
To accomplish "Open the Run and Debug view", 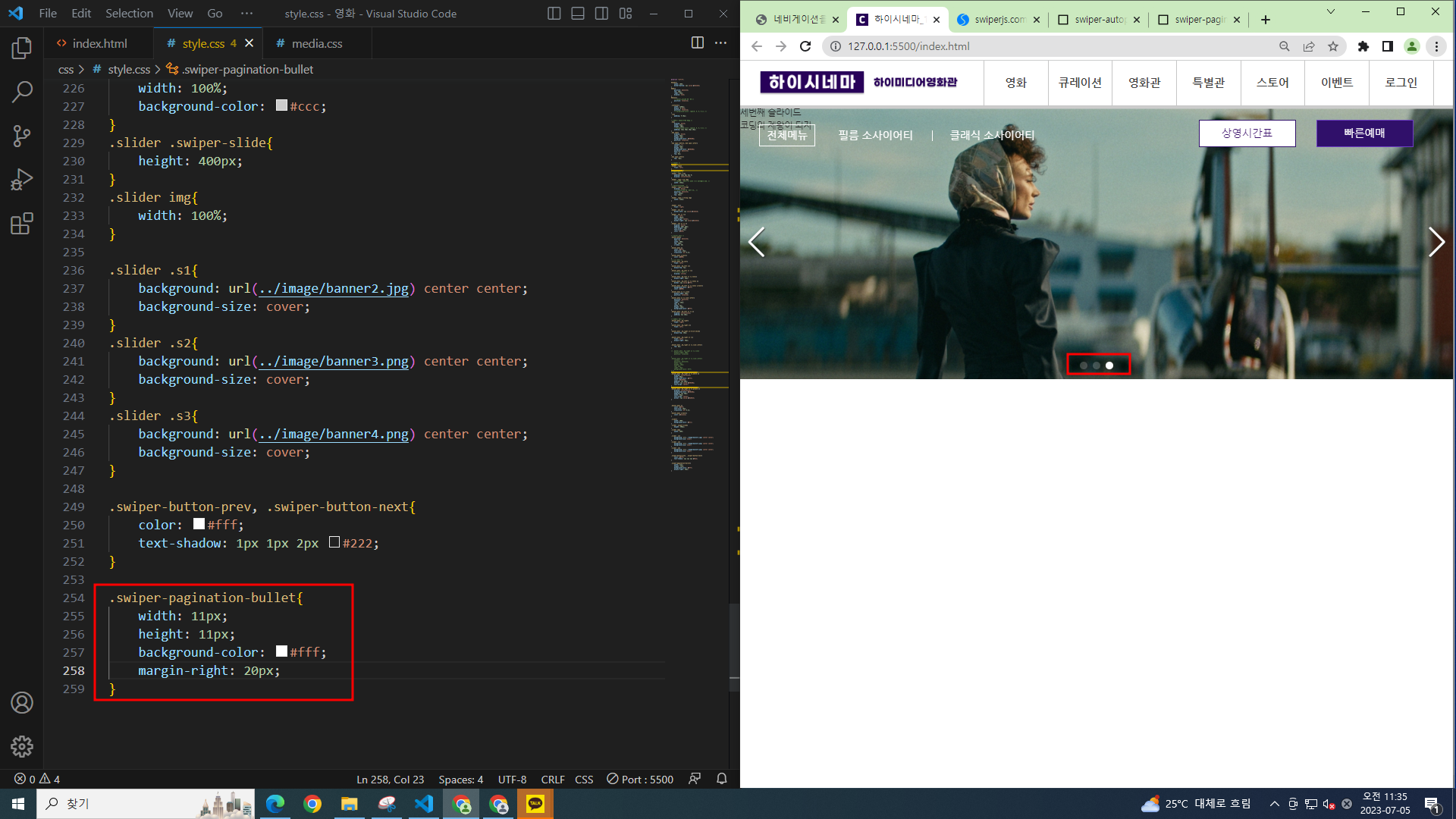I will pyautogui.click(x=22, y=180).
